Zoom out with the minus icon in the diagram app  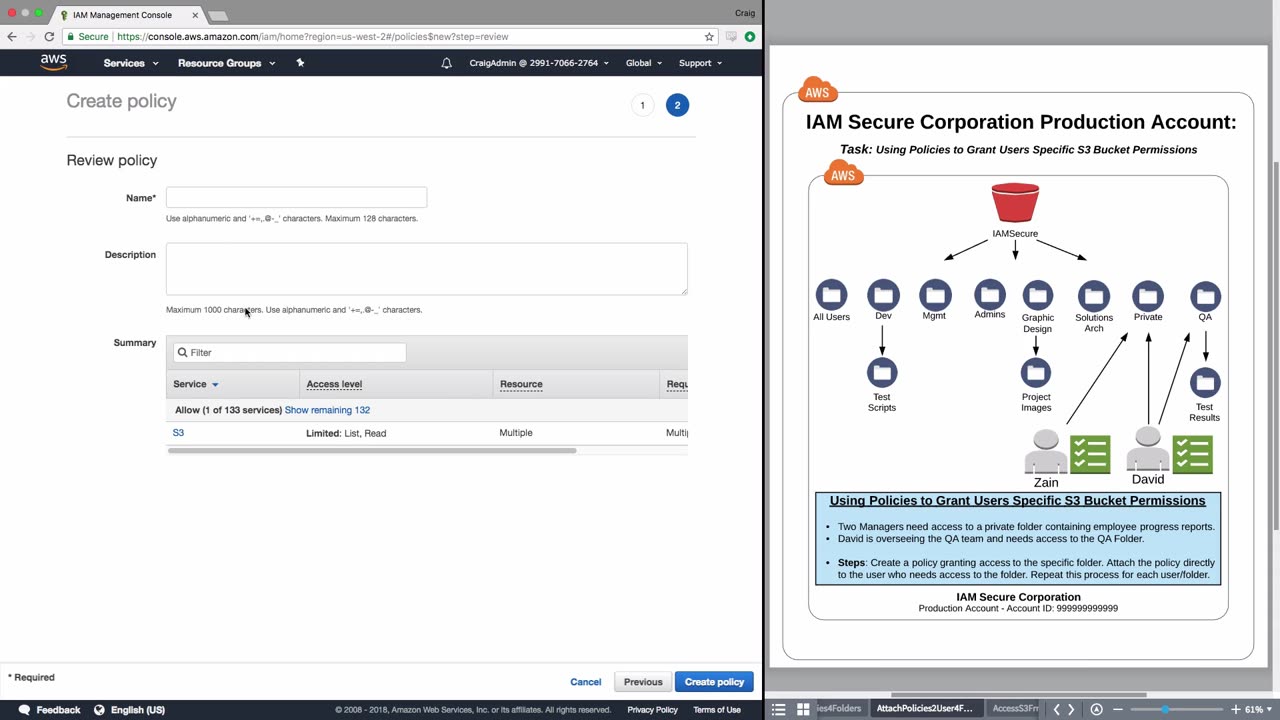click(x=1118, y=710)
